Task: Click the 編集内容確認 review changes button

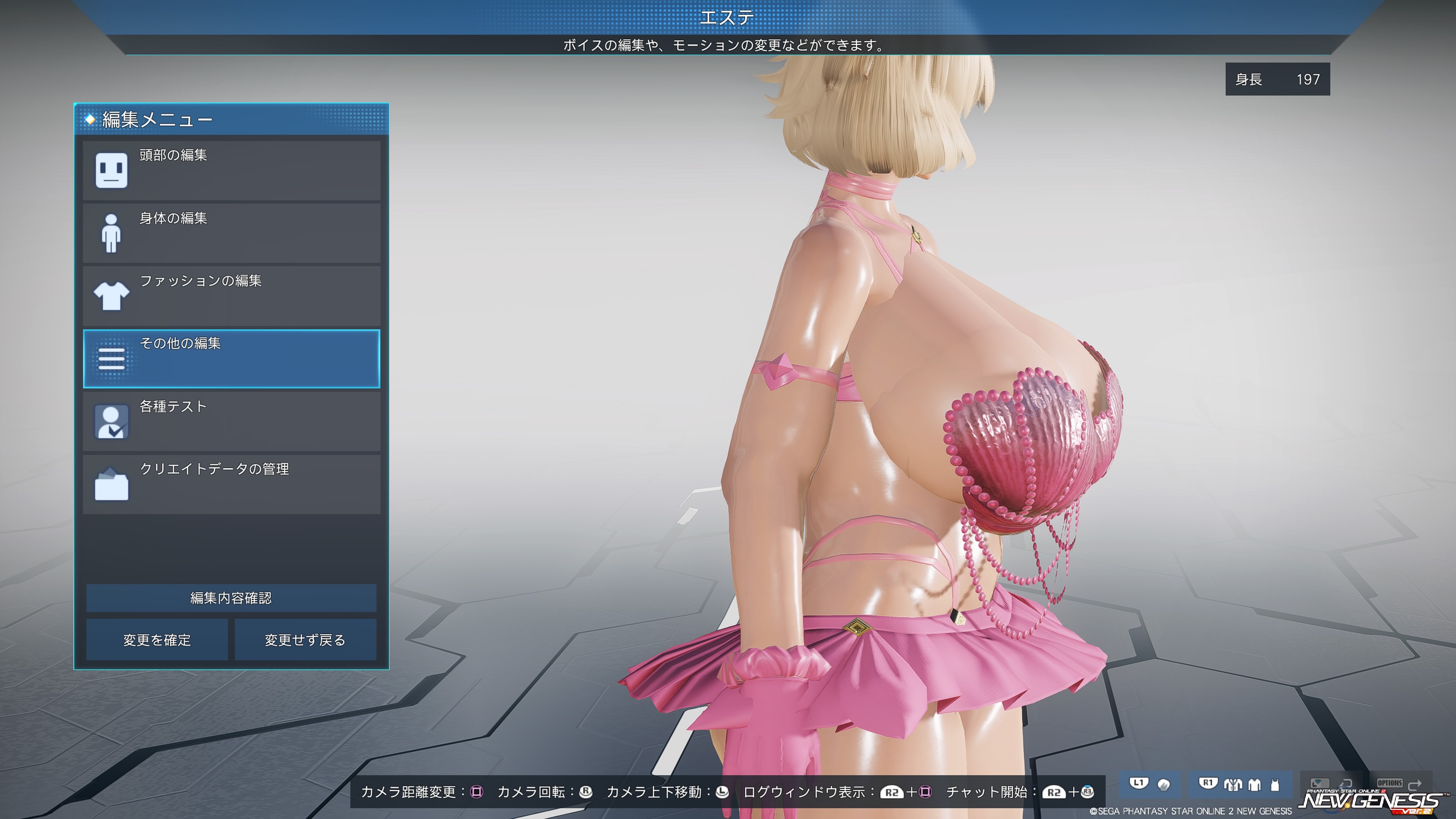Action: click(231, 598)
